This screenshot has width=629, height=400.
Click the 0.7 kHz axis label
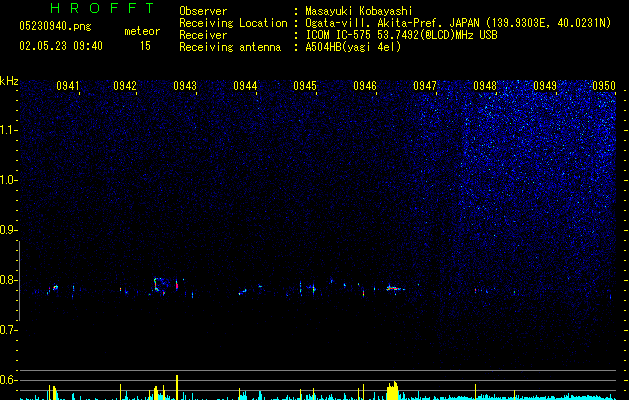[7, 330]
